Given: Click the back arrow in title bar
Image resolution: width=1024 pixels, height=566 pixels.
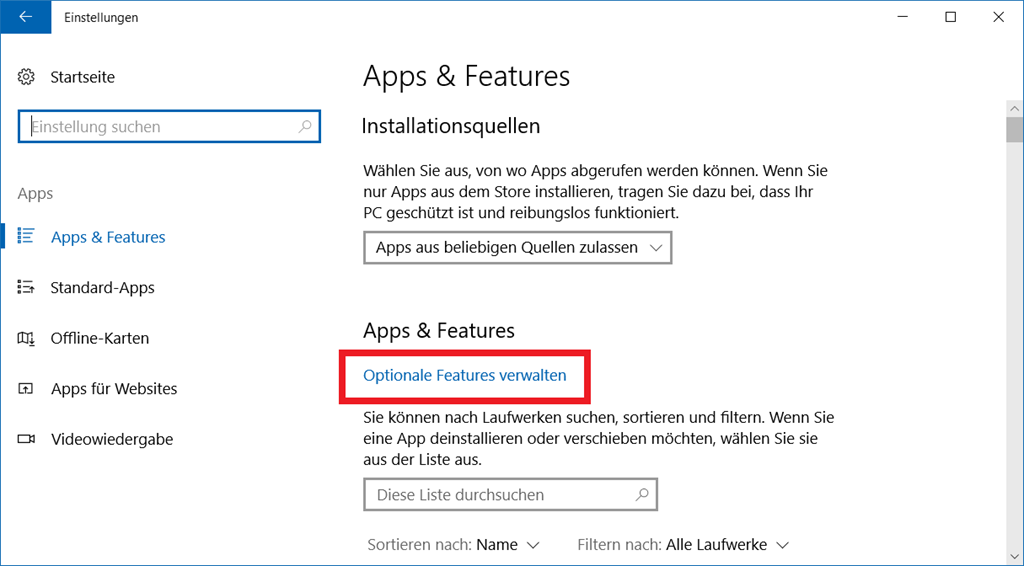Looking at the screenshot, I should (x=25, y=17).
